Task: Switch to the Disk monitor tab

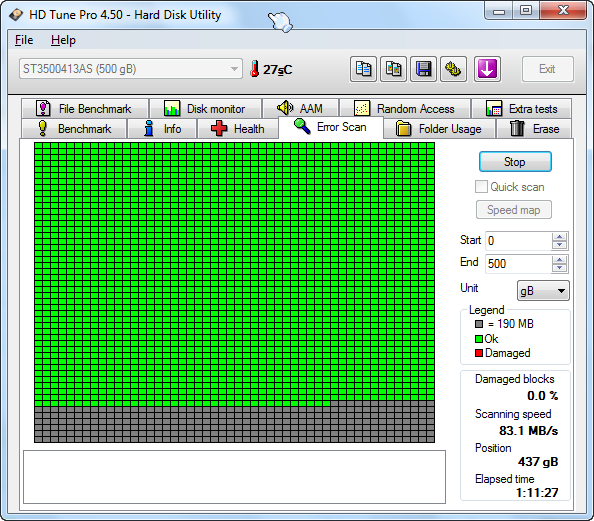Action: pyautogui.click(x=205, y=108)
